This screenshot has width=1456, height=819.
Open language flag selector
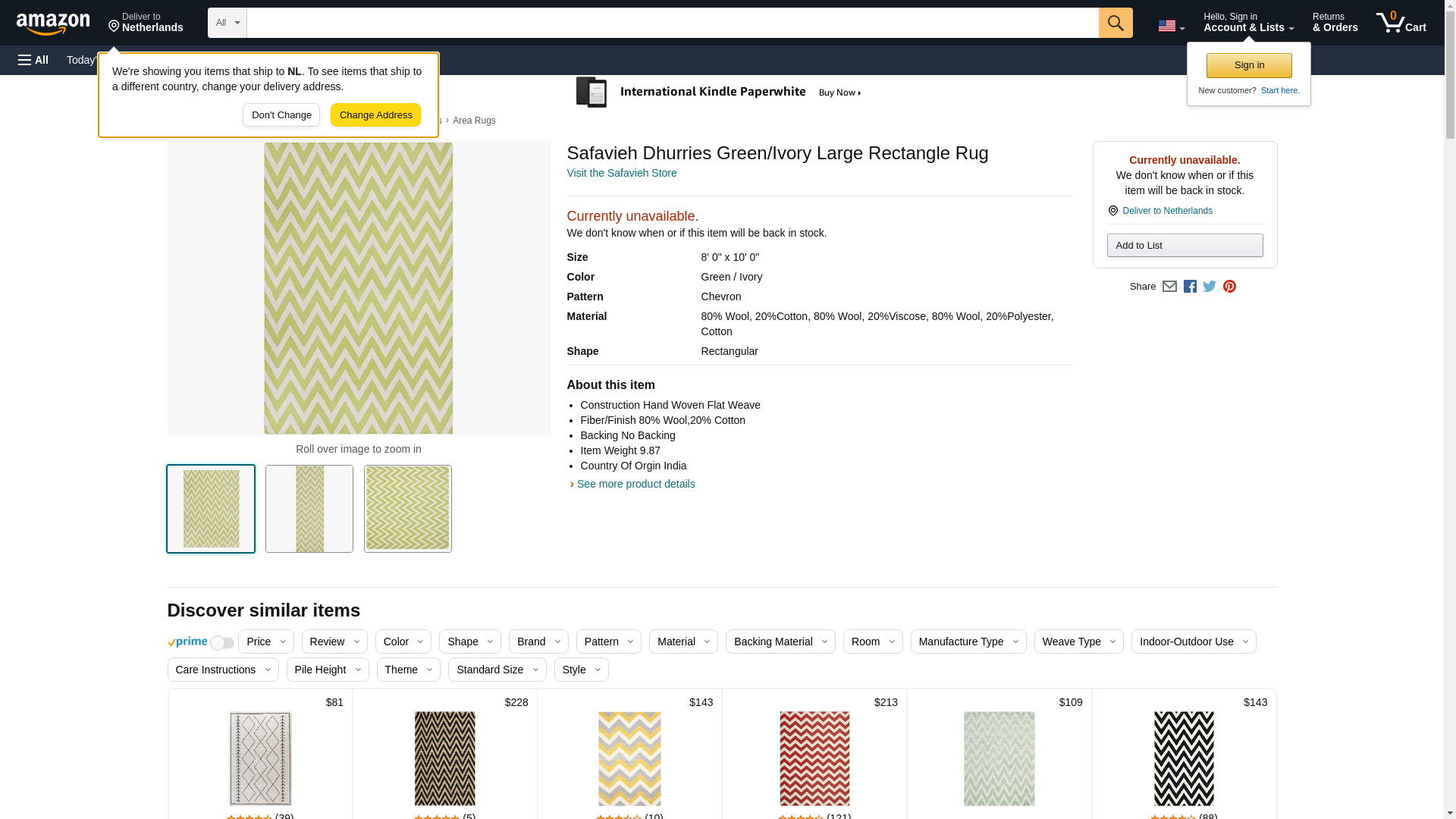click(x=1171, y=26)
